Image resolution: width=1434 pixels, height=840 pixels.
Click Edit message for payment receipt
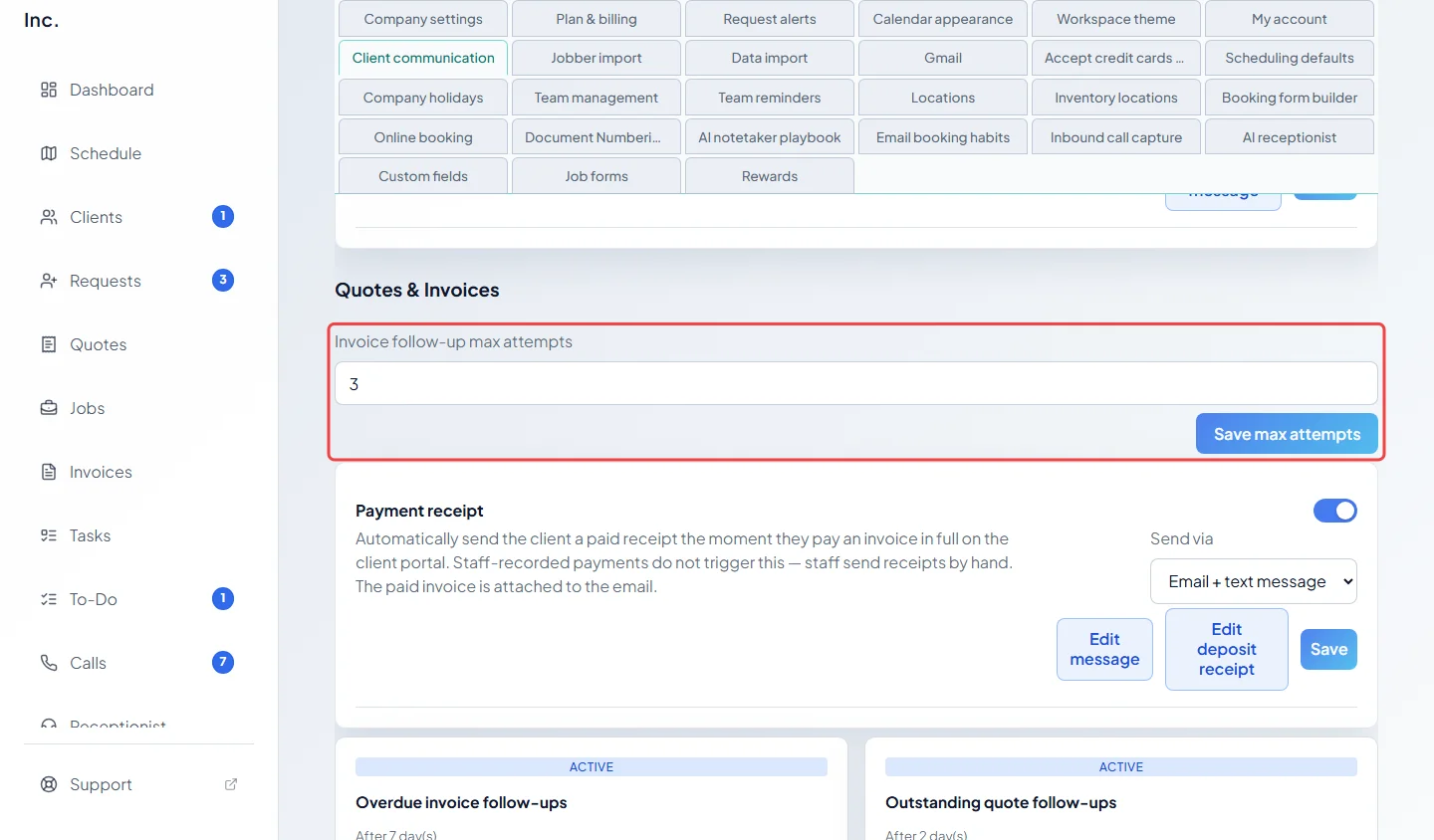pyautogui.click(x=1104, y=649)
